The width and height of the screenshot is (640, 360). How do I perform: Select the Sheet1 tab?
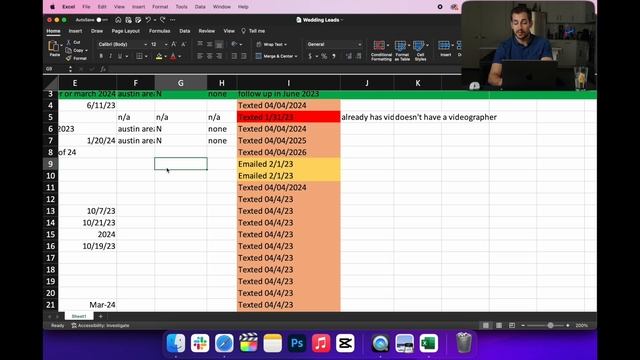pyautogui.click(x=79, y=316)
